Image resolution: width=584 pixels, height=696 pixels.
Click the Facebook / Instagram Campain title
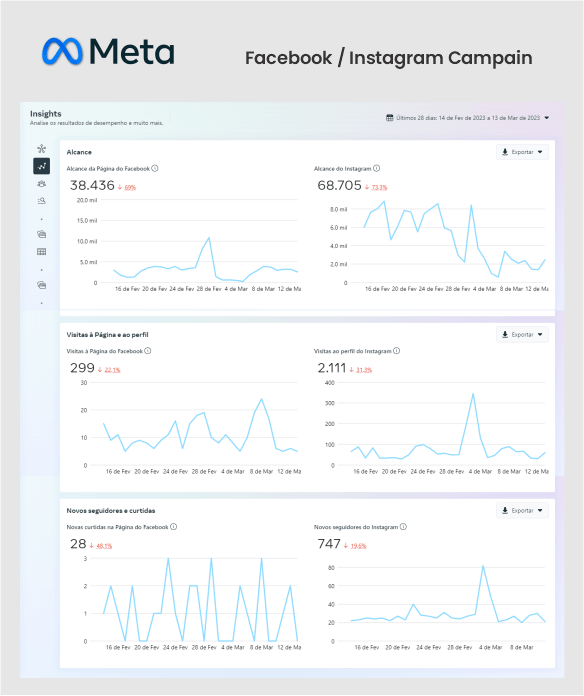click(x=389, y=58)
